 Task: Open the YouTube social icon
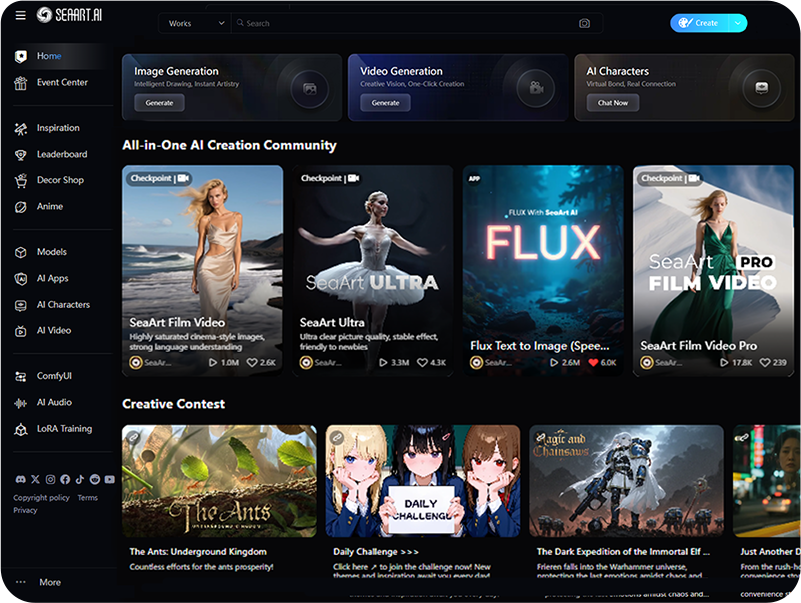(110, 480)
